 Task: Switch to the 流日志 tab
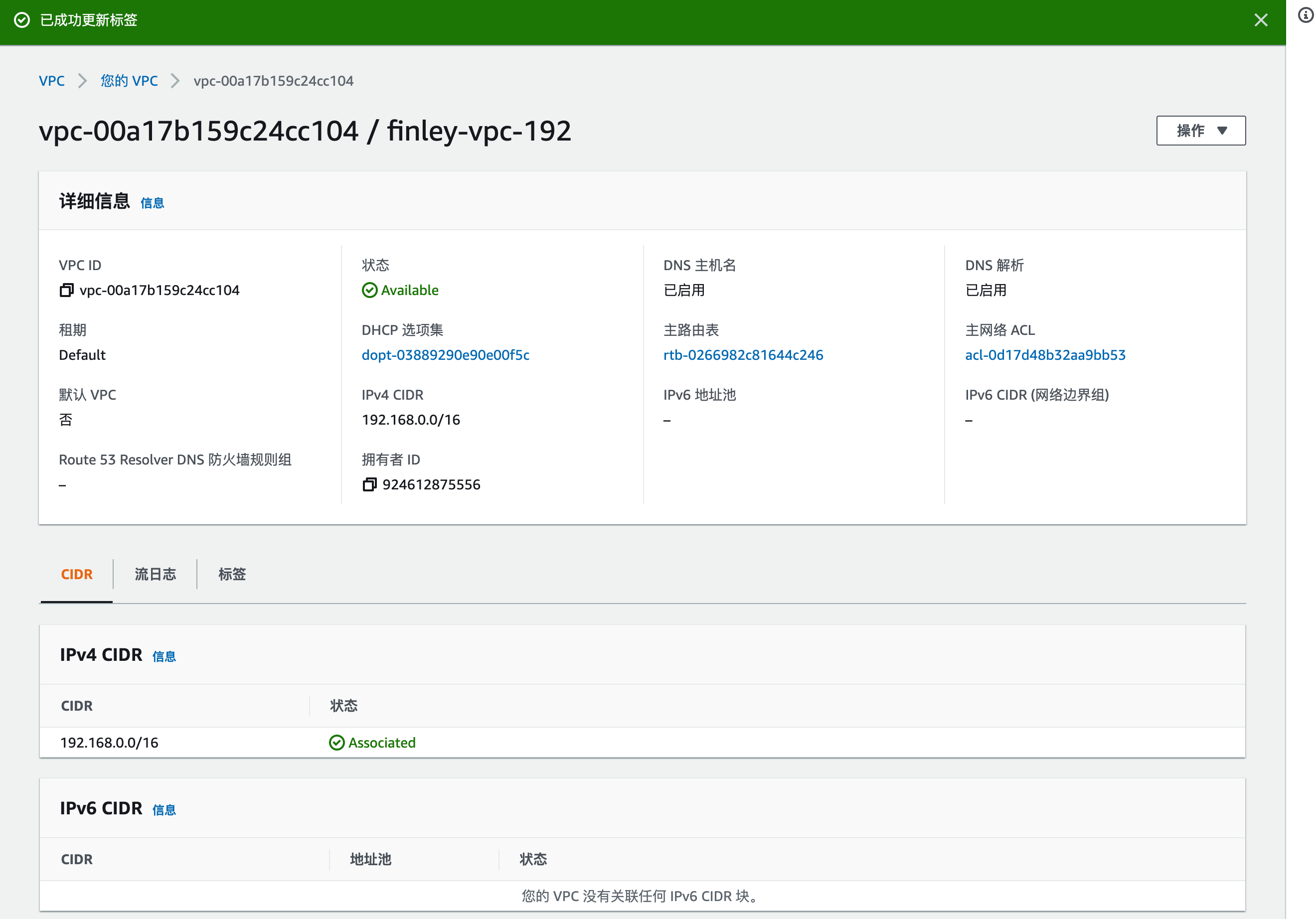point(155,574)
